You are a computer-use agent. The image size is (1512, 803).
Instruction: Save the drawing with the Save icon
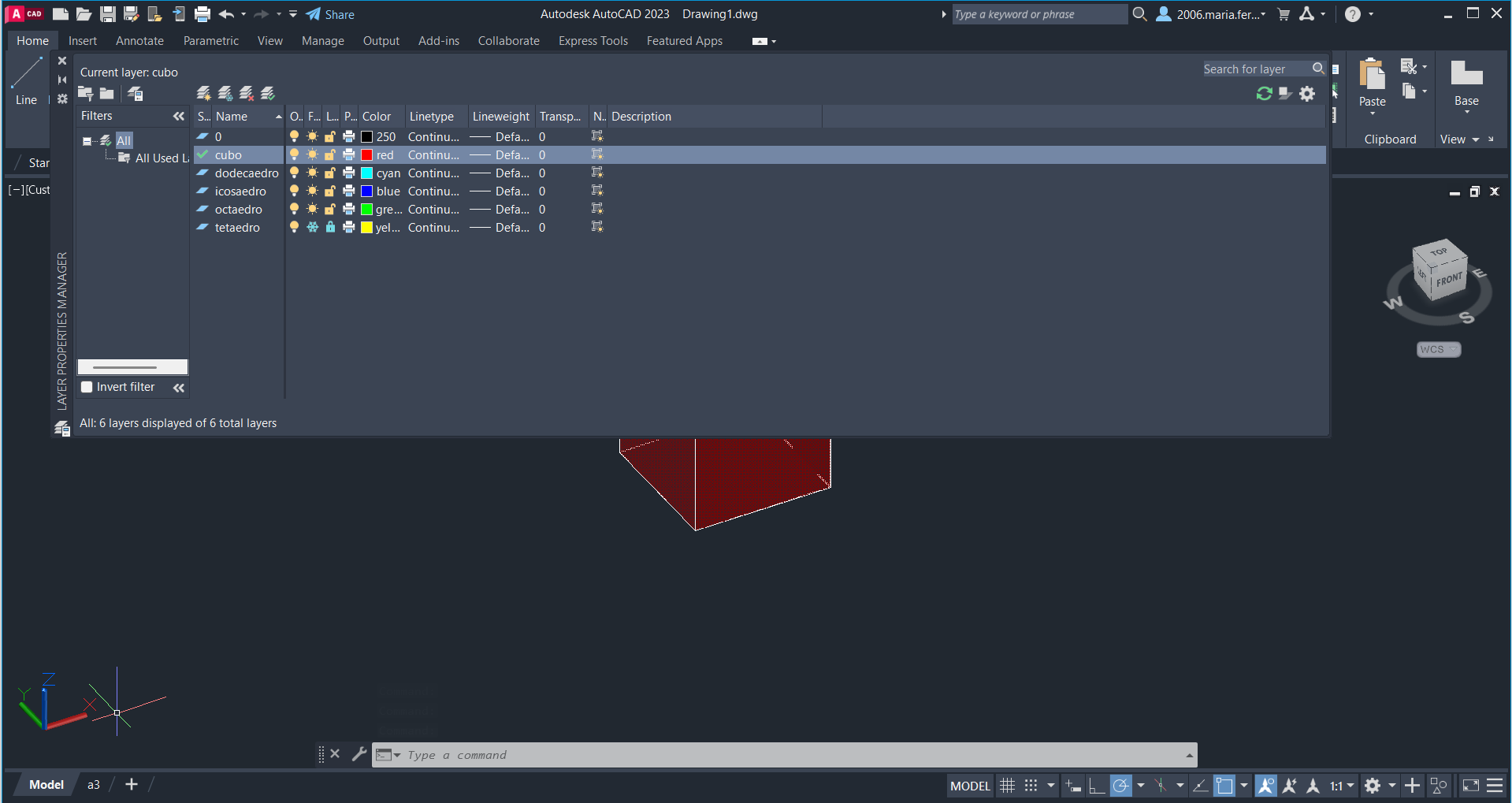tap(108, 14)
